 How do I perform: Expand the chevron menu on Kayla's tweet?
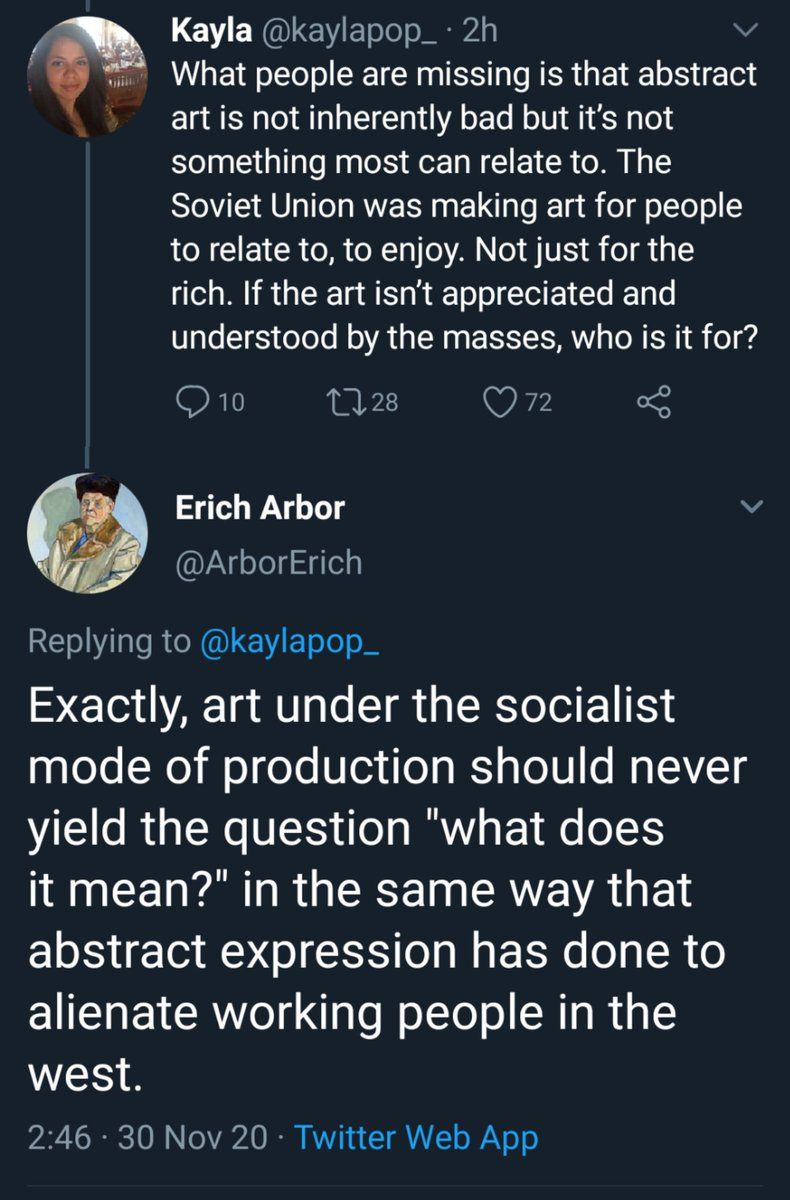click(747, 33)
